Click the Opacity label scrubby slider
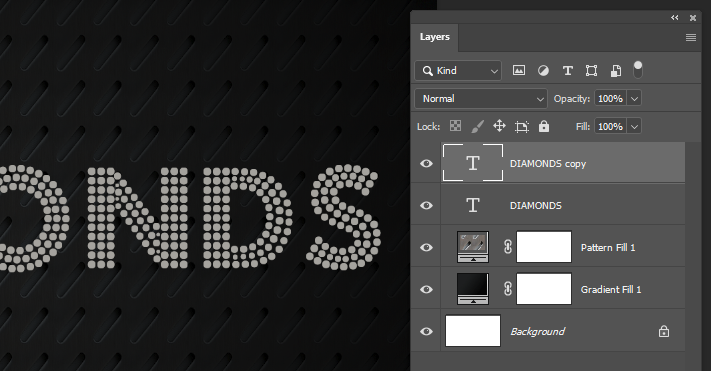The height and width of the screenshot is (371, 711). pos(571,99)
